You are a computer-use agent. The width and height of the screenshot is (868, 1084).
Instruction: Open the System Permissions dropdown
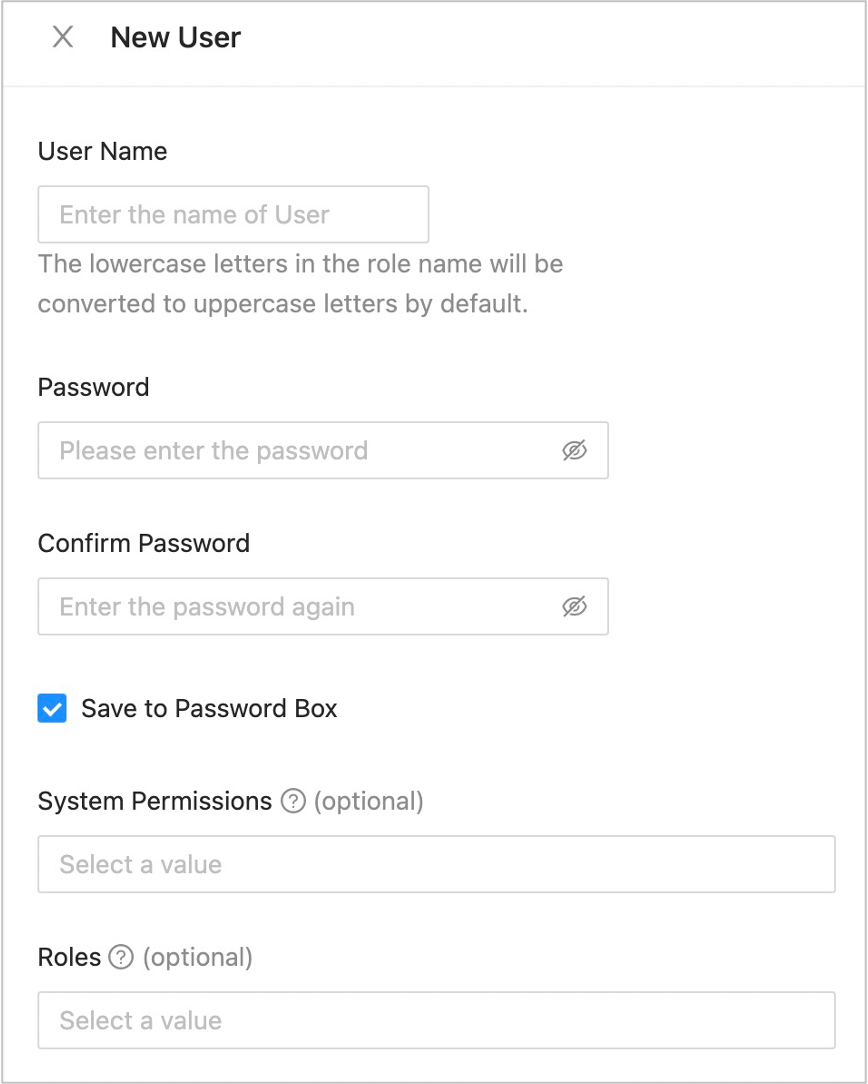(x=436, y=864)
